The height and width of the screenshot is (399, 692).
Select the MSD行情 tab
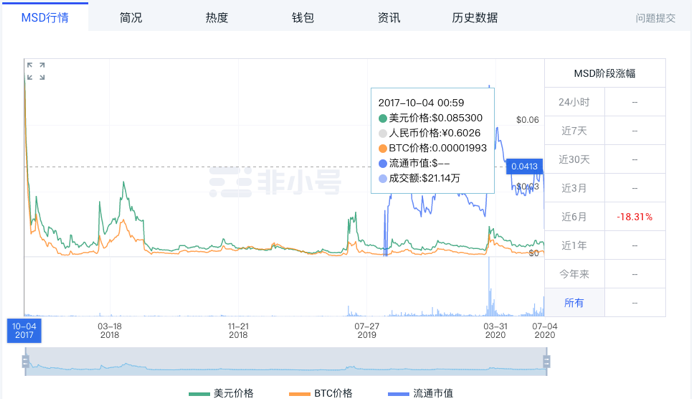45,18
